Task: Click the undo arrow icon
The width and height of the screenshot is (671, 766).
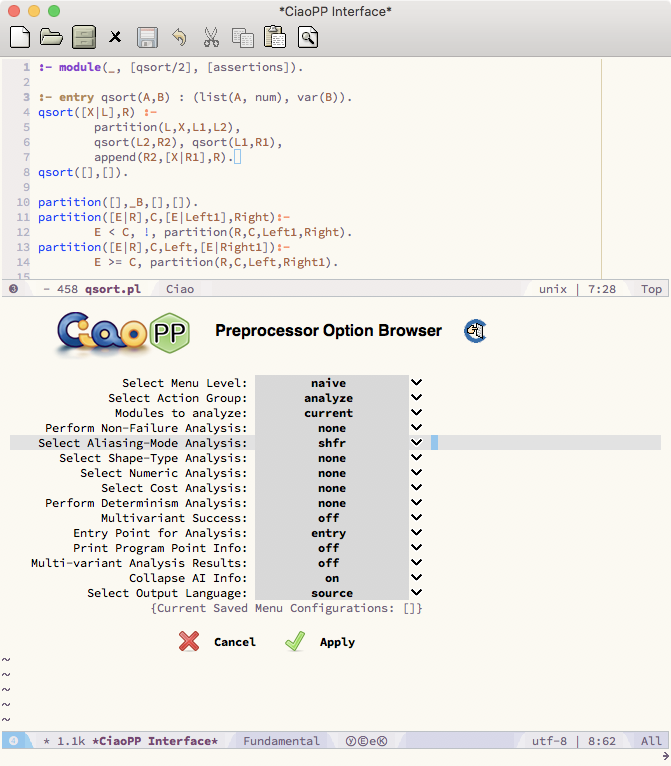Action: (179, 38)
